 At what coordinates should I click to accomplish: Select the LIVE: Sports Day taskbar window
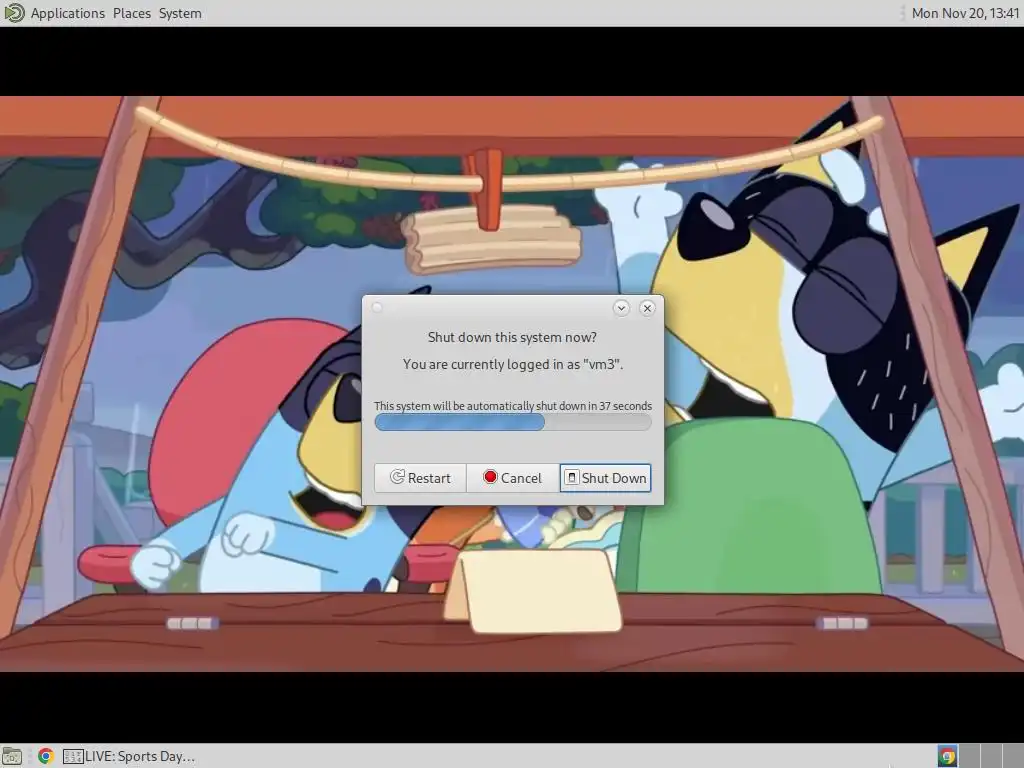pos(129,756)
